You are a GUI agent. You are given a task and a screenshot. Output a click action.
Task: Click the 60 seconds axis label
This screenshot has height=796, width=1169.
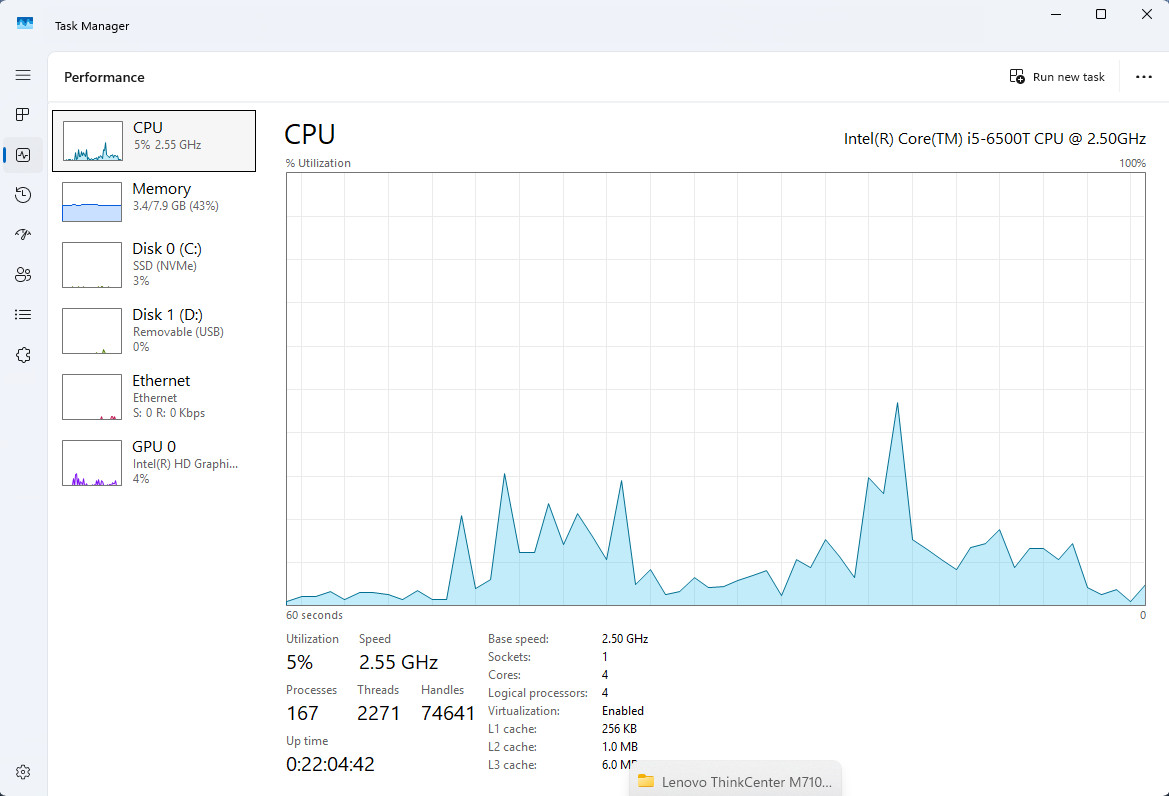[x=315, y=615]
